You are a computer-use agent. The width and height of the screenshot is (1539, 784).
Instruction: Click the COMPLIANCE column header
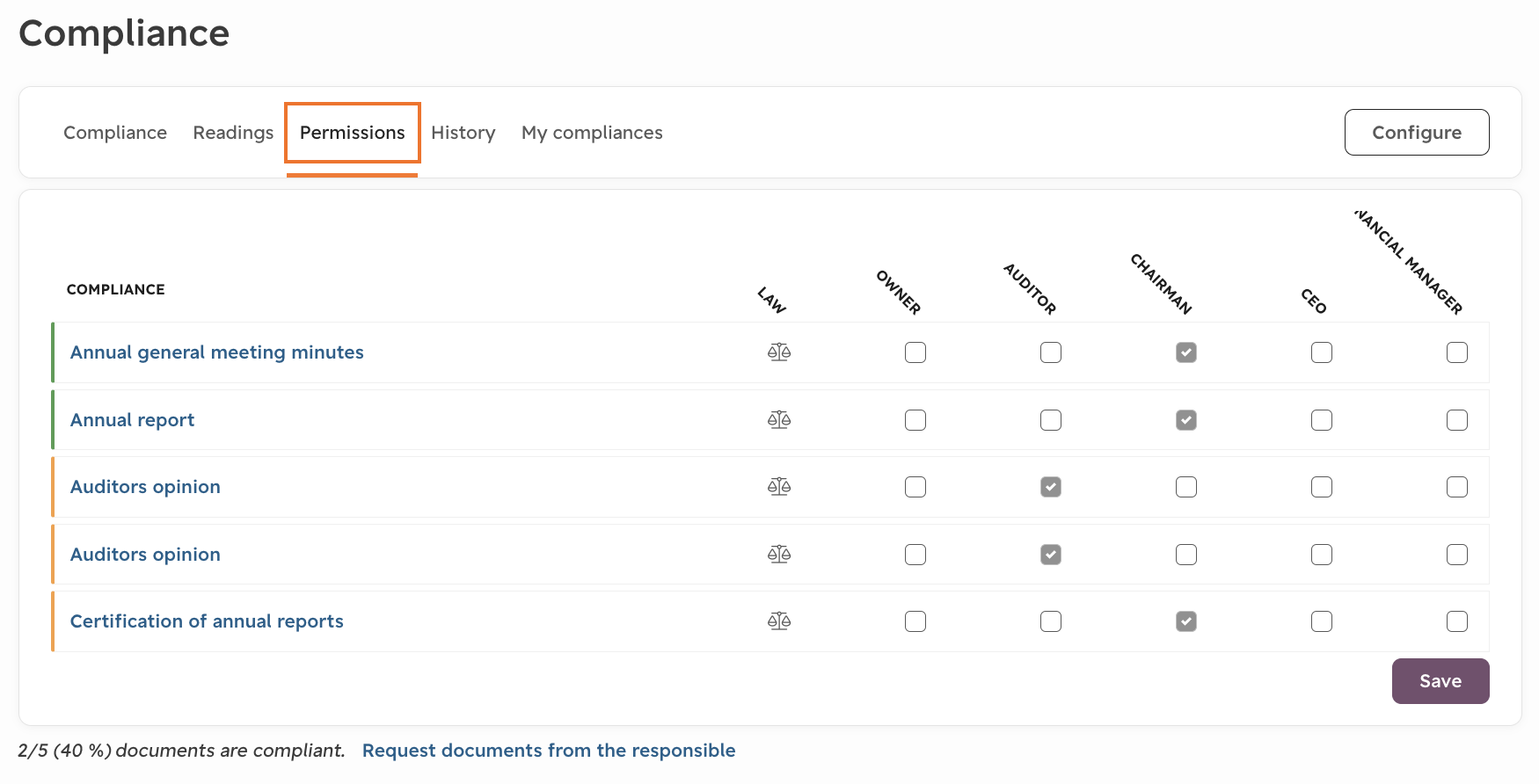click(x=116, y=290)
